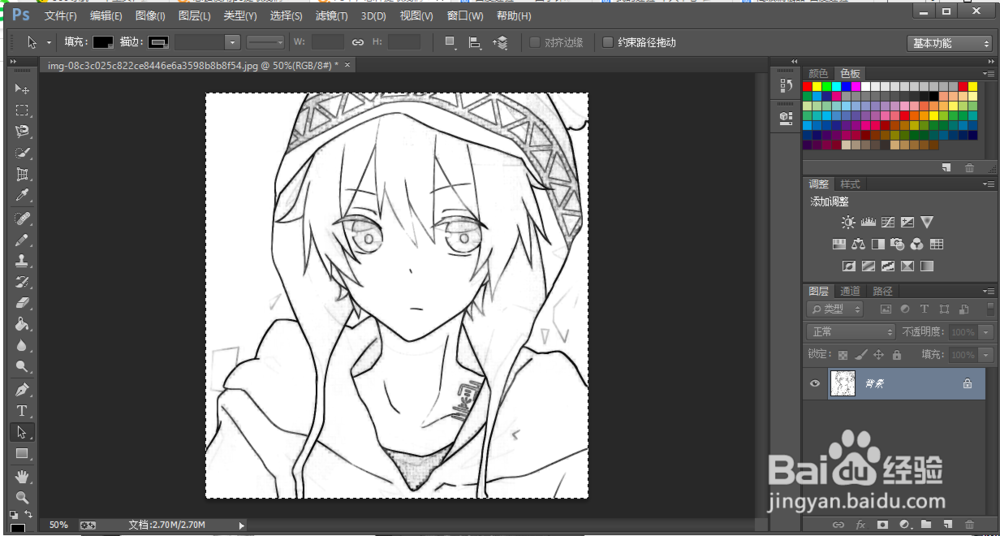
Task: Toggle the link width and height icon
Action: tap(358, 42)
